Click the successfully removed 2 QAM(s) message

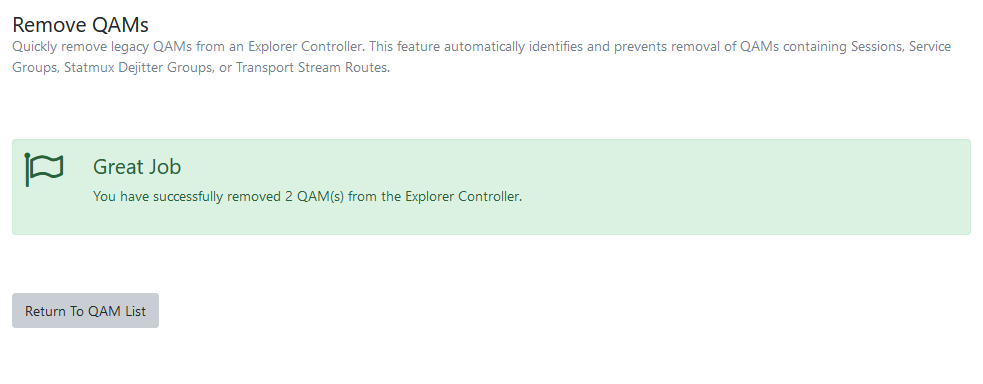pyautogui.click(x=307, y=196)
